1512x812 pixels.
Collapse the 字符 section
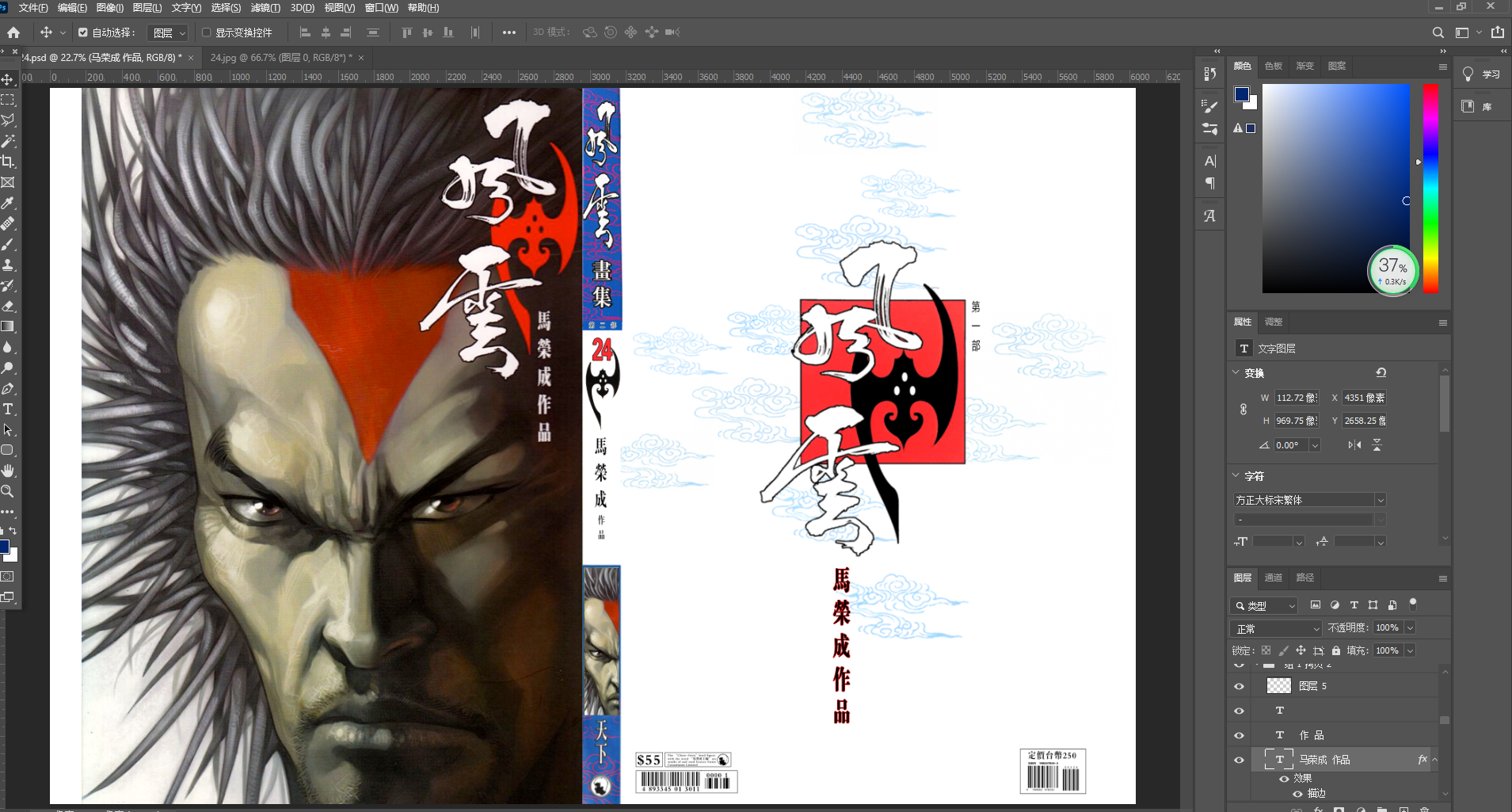(1236, 475)
